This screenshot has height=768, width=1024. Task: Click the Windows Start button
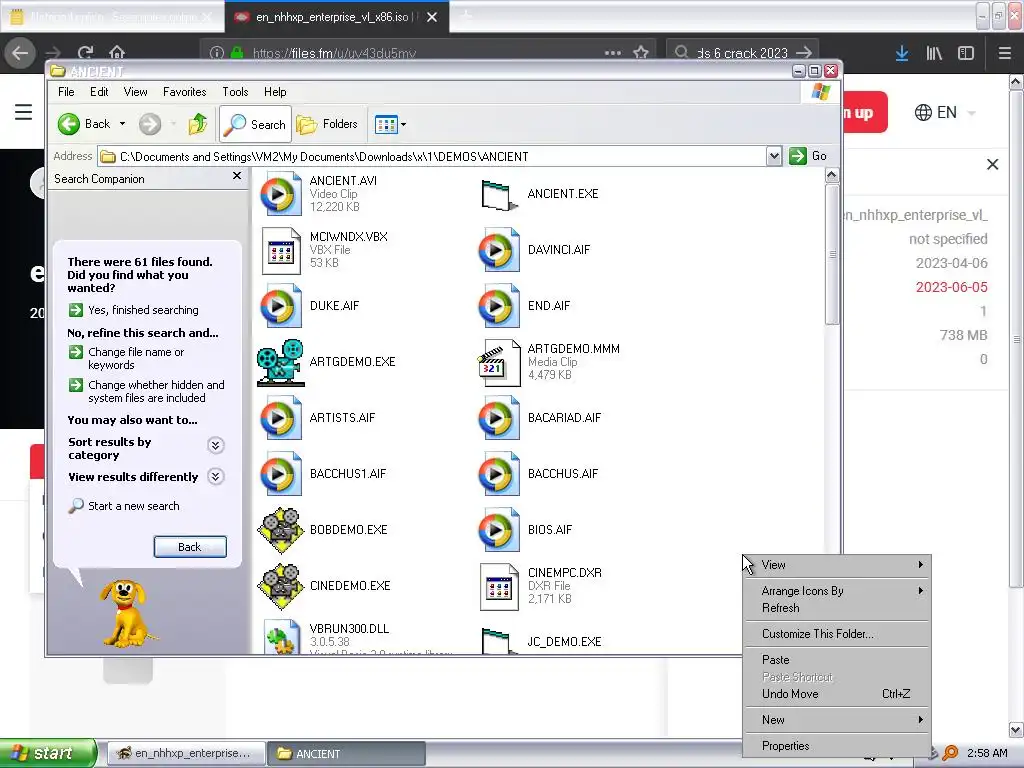48,753
